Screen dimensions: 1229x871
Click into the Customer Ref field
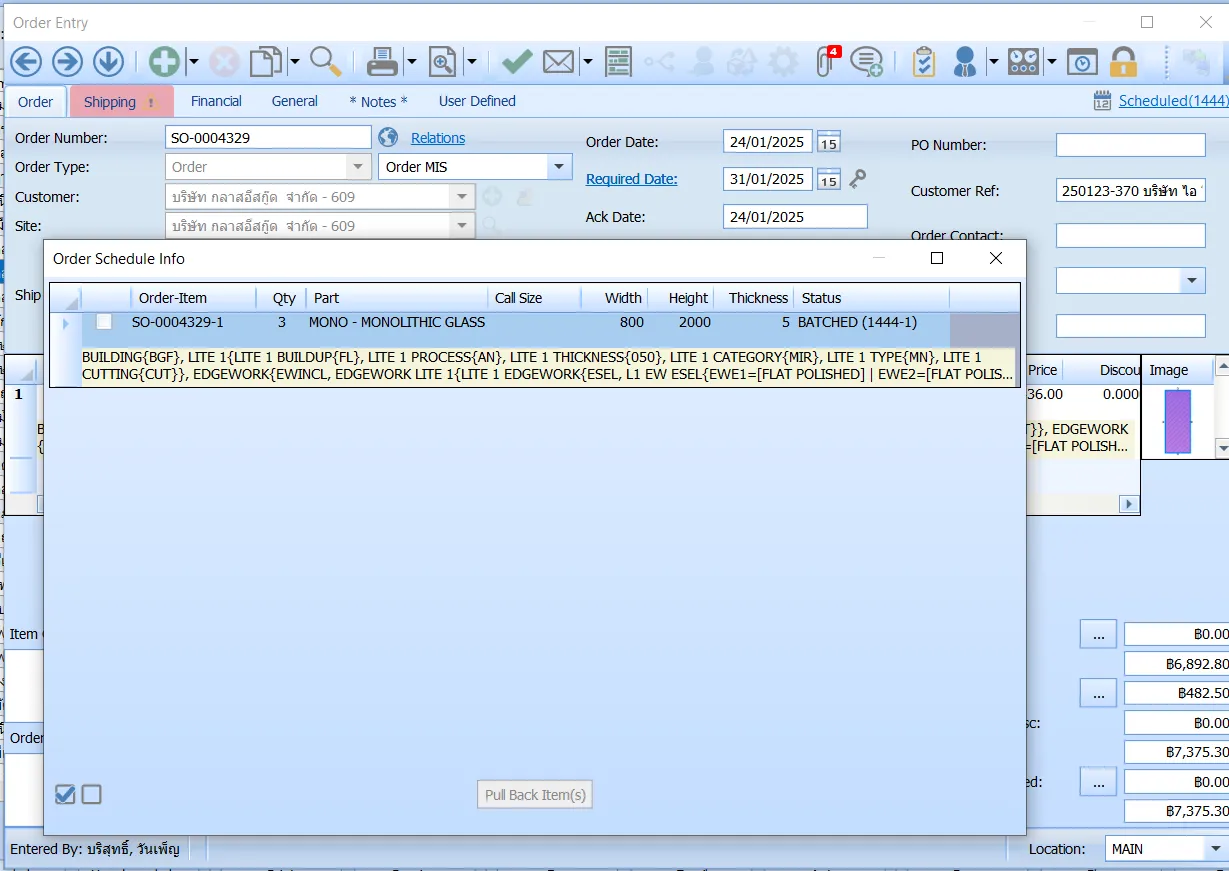coord(1131,191)
